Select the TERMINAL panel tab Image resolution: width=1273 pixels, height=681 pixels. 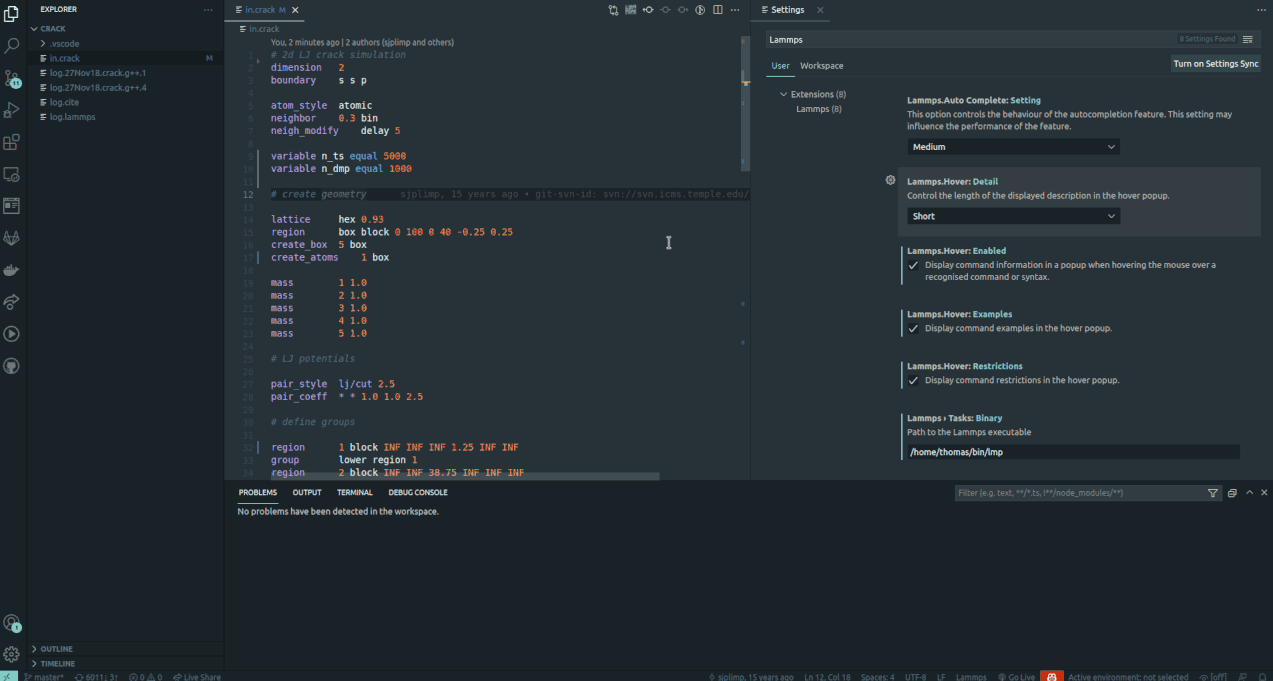(354, 492)
